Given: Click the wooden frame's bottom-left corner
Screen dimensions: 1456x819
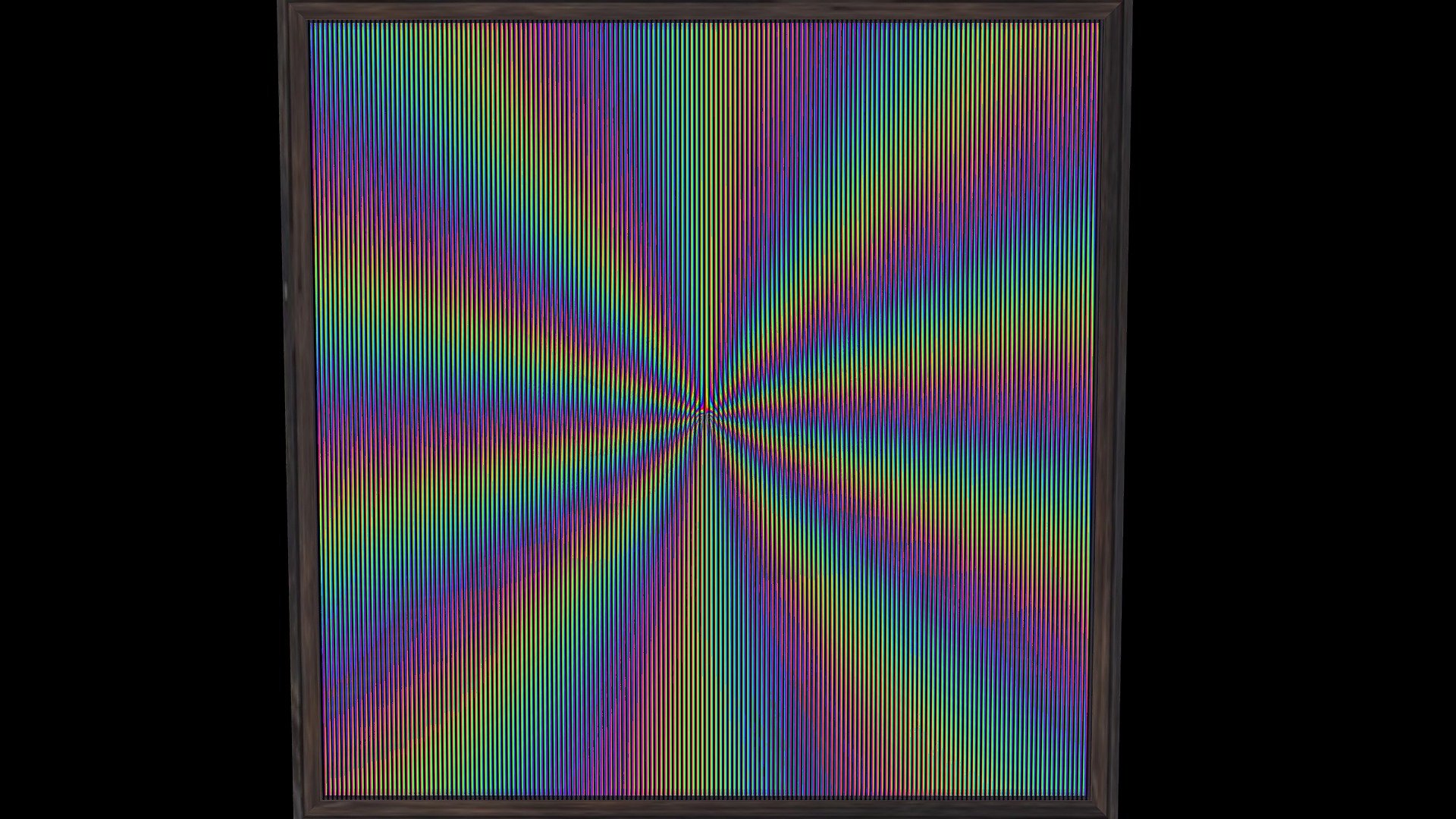Looking at the screenshot, I should 308,807.
